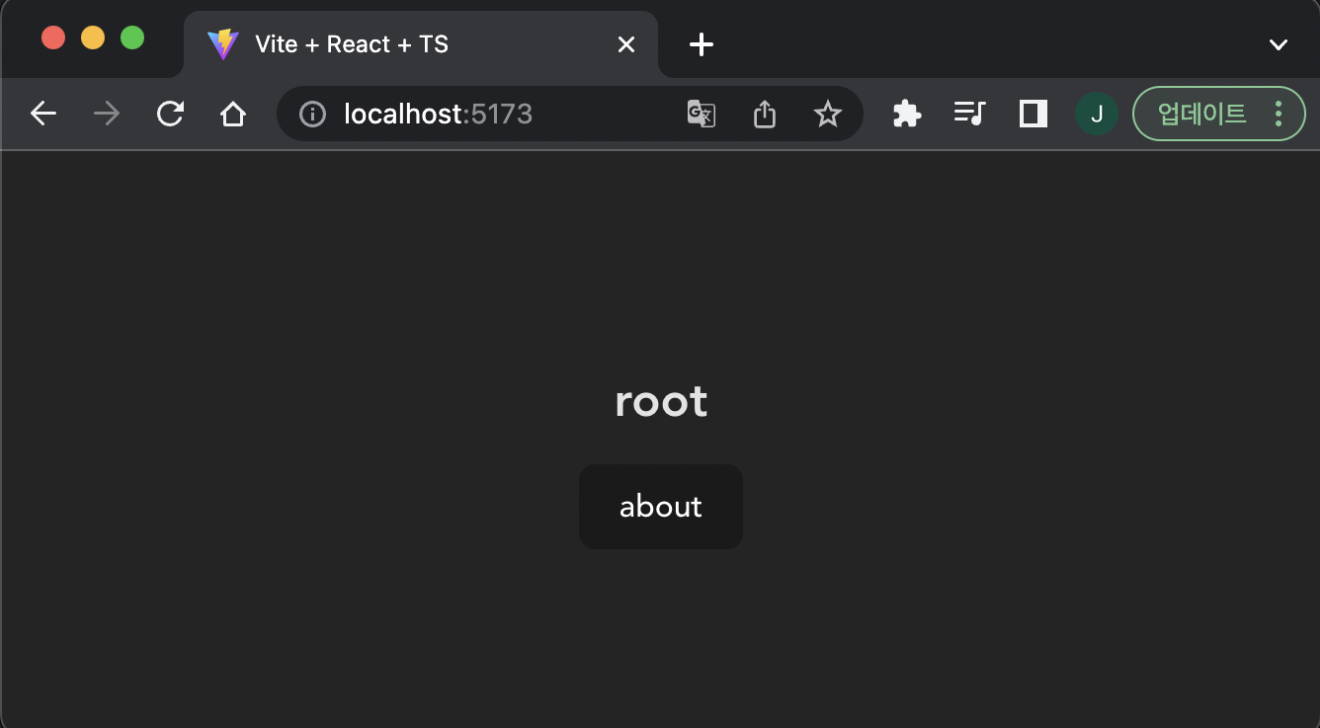Screen dimensions: 1320x728
Task: Click the profile avatar labeled J
Action: coord(1097,114)
